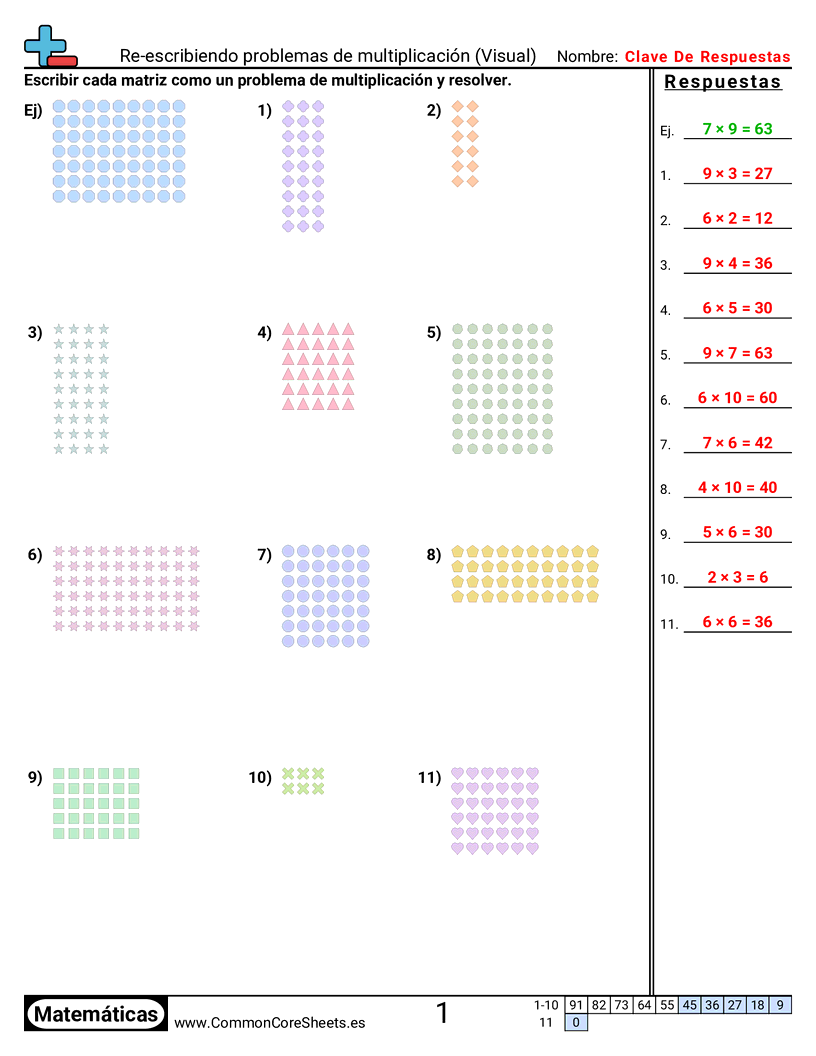Click the 'Respuestas' column heading

(723, 83)
